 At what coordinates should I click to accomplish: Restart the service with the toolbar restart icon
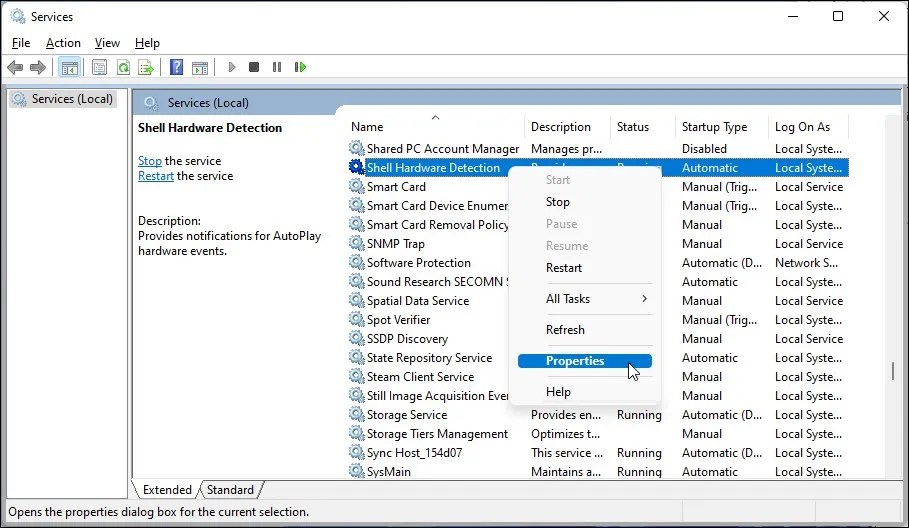[x=300, y=67]
